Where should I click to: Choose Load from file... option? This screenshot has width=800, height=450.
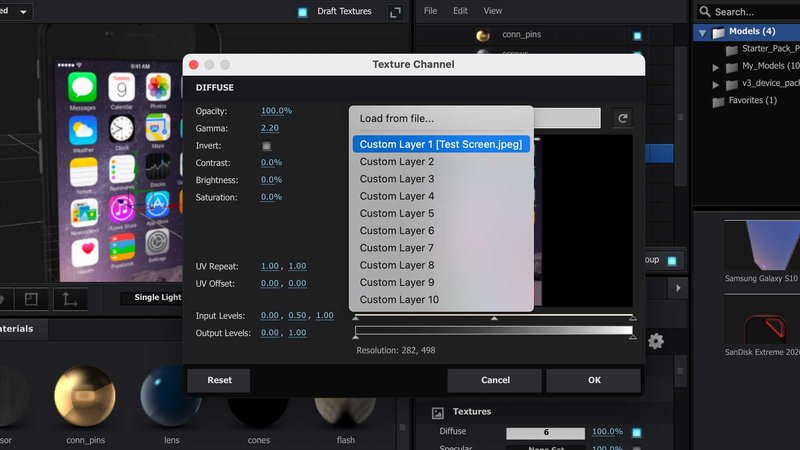tap(396, 118)
